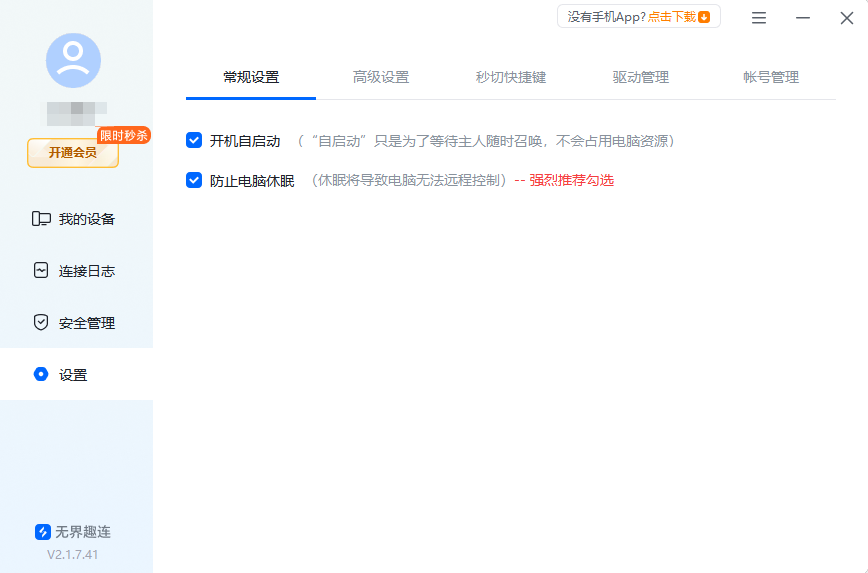This screenshot has width=868, height=573.
Task: Click the 开机自启动 label text
Action: (x=245, y=141)
